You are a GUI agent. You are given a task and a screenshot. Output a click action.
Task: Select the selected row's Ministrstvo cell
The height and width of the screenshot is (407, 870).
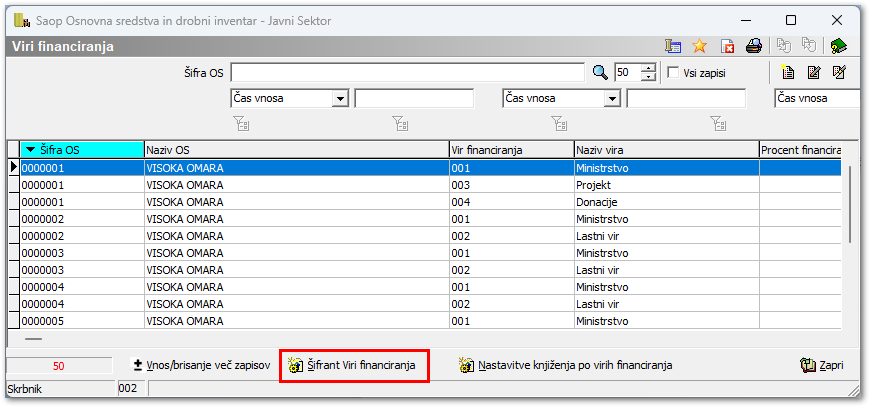(x=666, y=168)
